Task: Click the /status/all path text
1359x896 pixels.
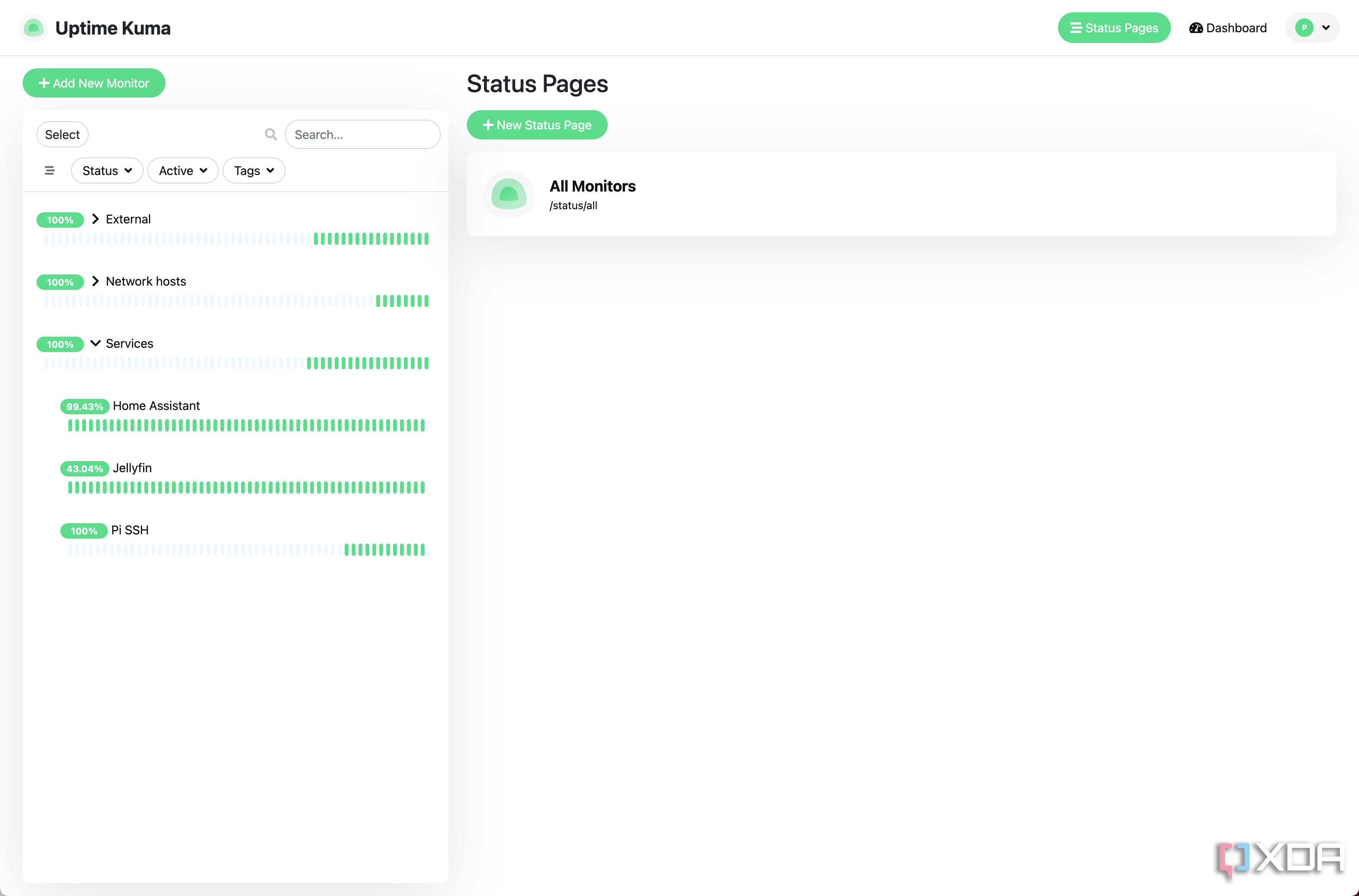Action: (573, 206)
